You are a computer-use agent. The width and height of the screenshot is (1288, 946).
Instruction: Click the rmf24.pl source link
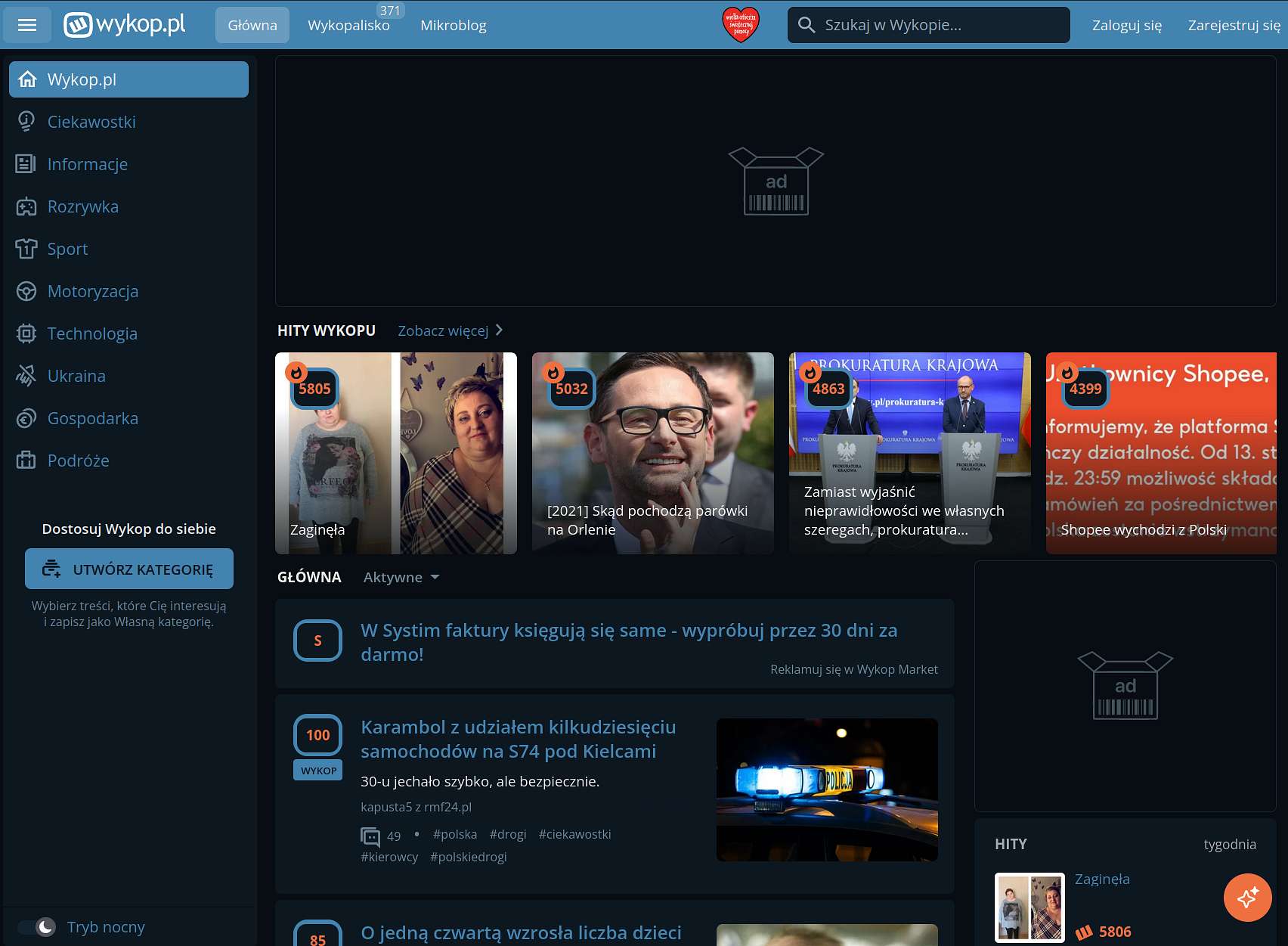pos(447,807)
